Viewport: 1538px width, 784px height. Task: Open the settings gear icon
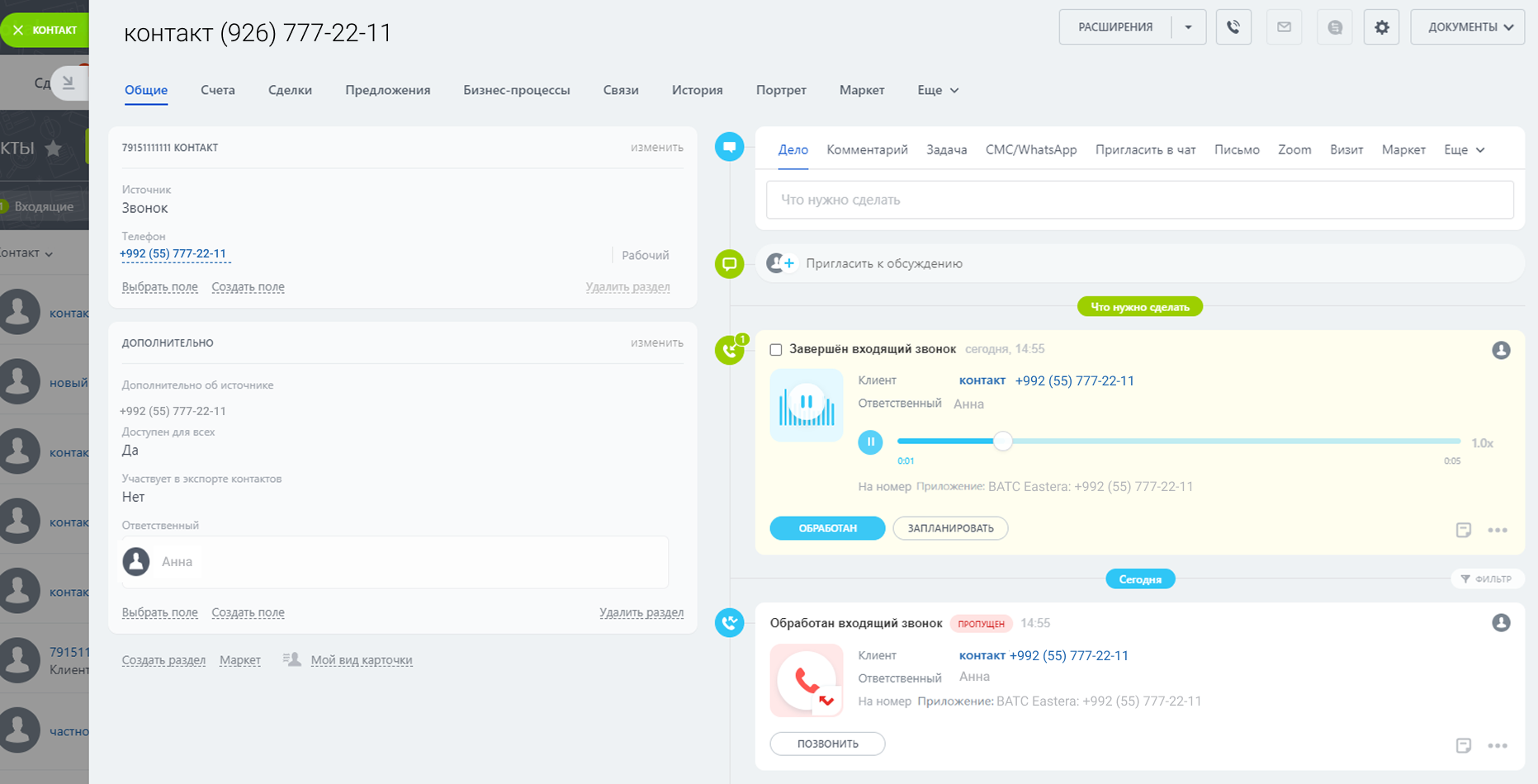point(1381,27)
